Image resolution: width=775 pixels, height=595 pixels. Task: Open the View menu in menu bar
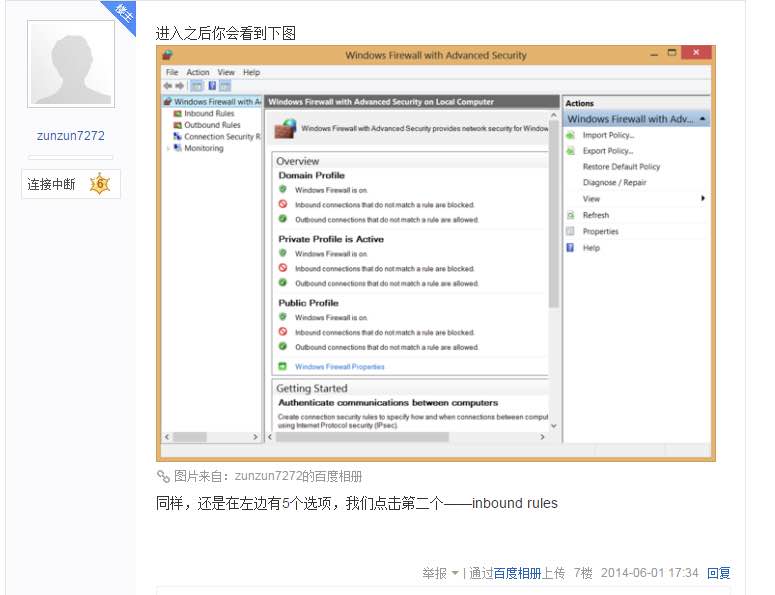[x=226, y=72]
